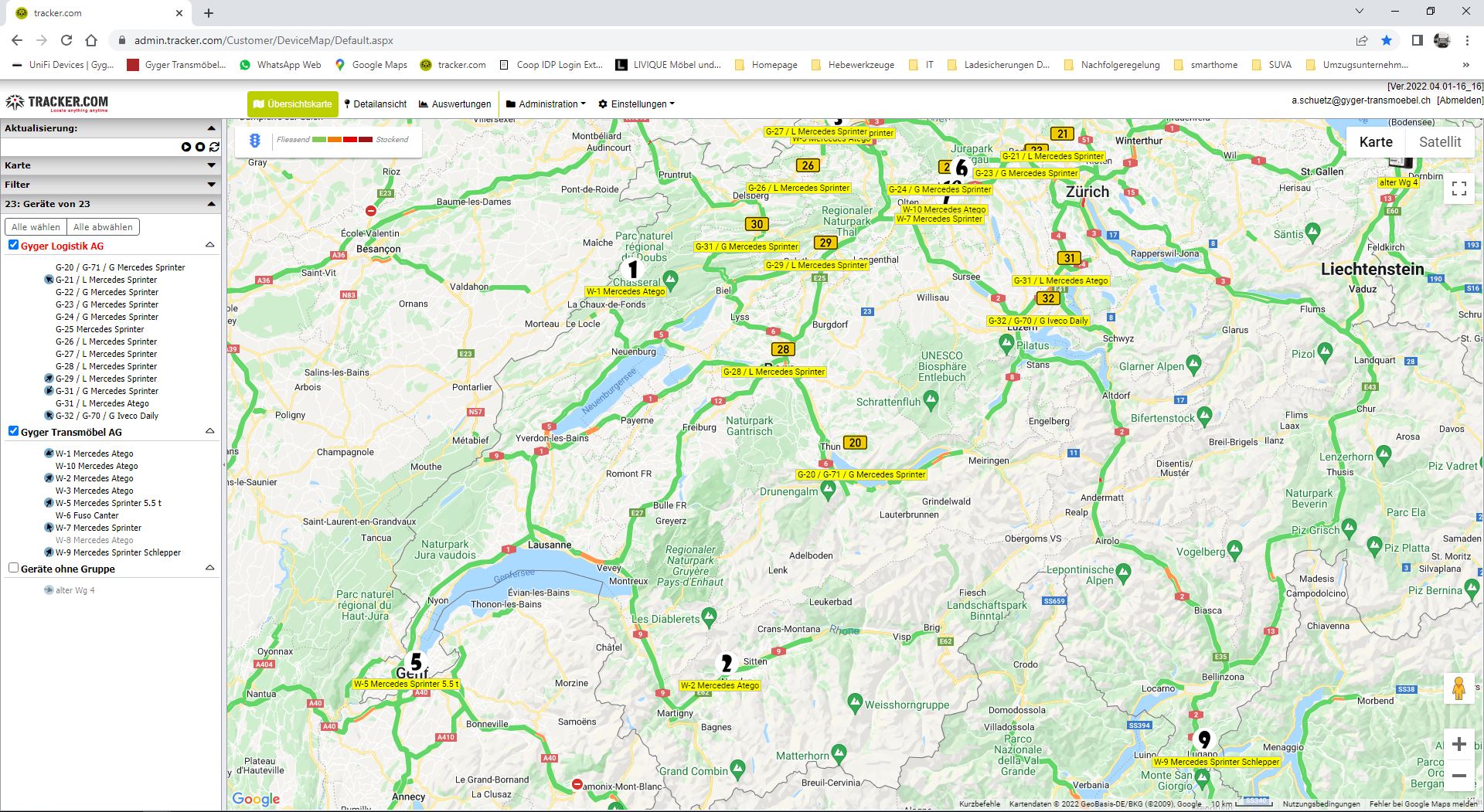The image size is (1484, 812).
Task: Check the Geräte ohne Gruppe checkbox
Action: 13,568
